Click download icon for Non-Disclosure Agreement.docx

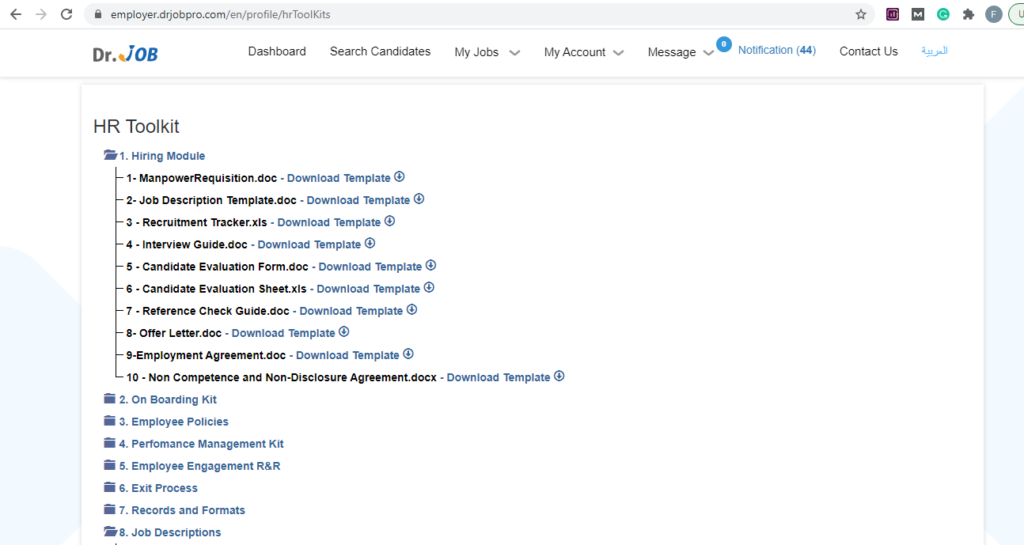(559, 377)
